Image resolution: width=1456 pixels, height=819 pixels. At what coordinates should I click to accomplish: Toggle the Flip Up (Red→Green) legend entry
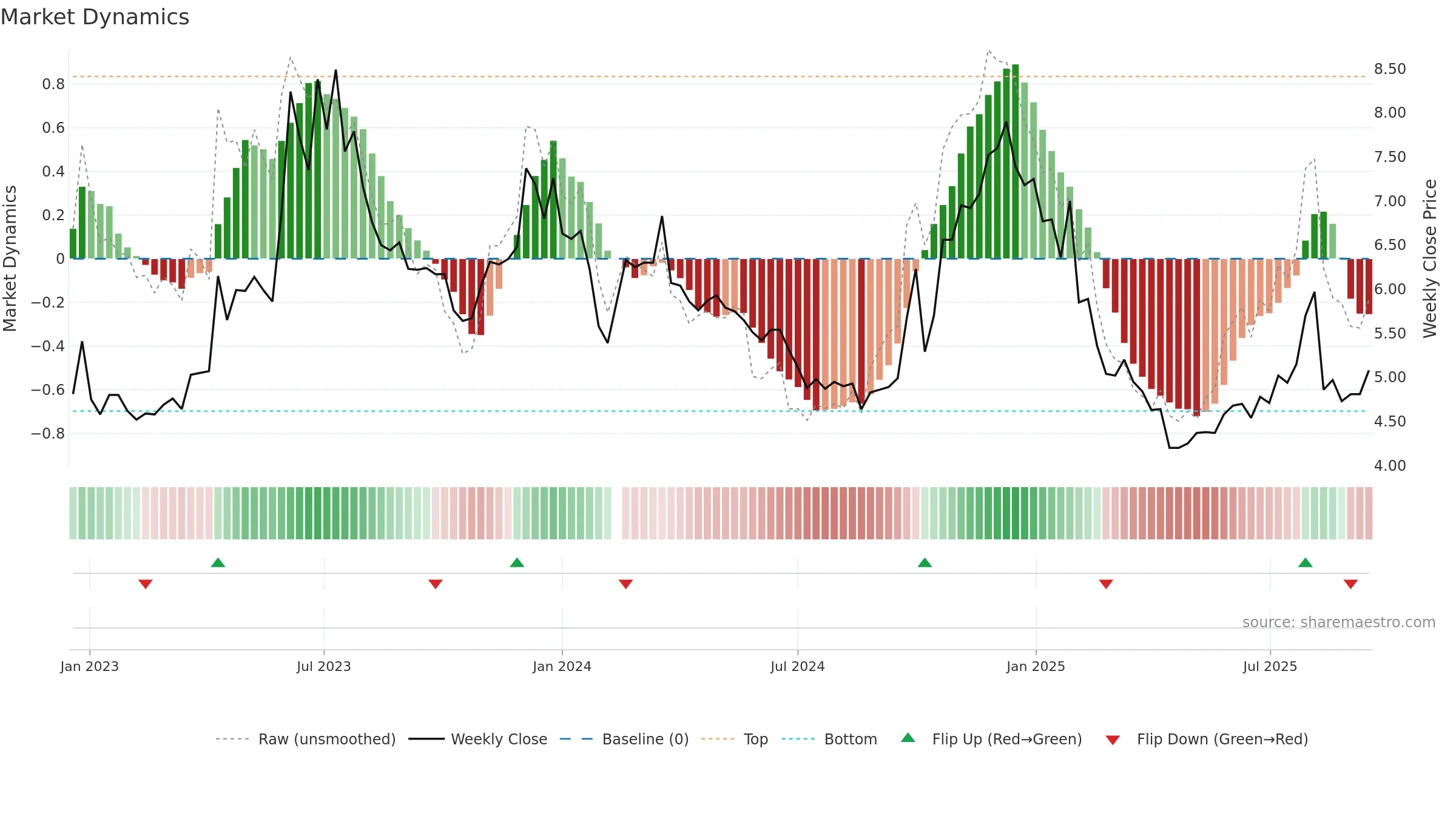pos(991,739)
